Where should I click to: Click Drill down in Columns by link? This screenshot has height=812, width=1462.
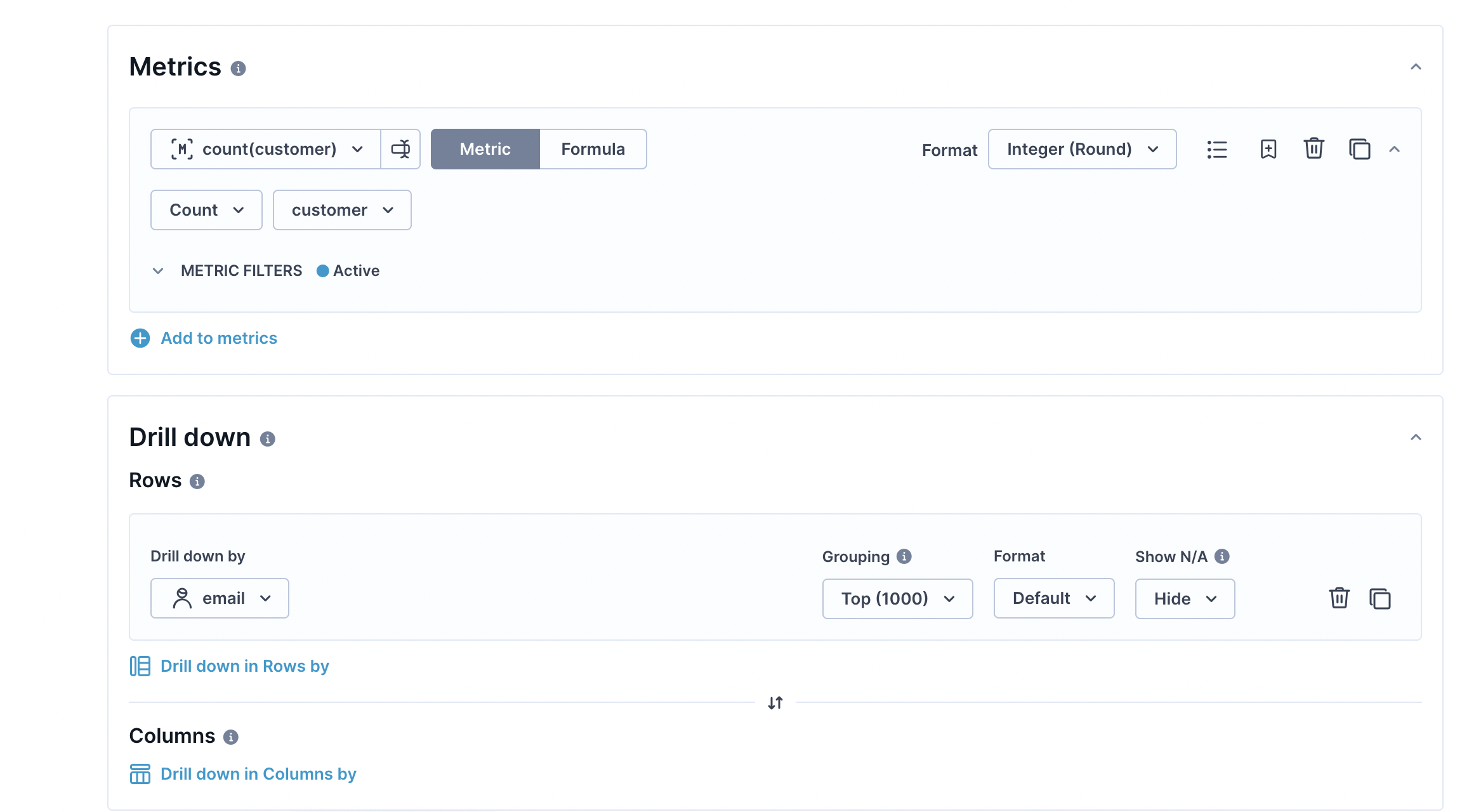[258, 774]
